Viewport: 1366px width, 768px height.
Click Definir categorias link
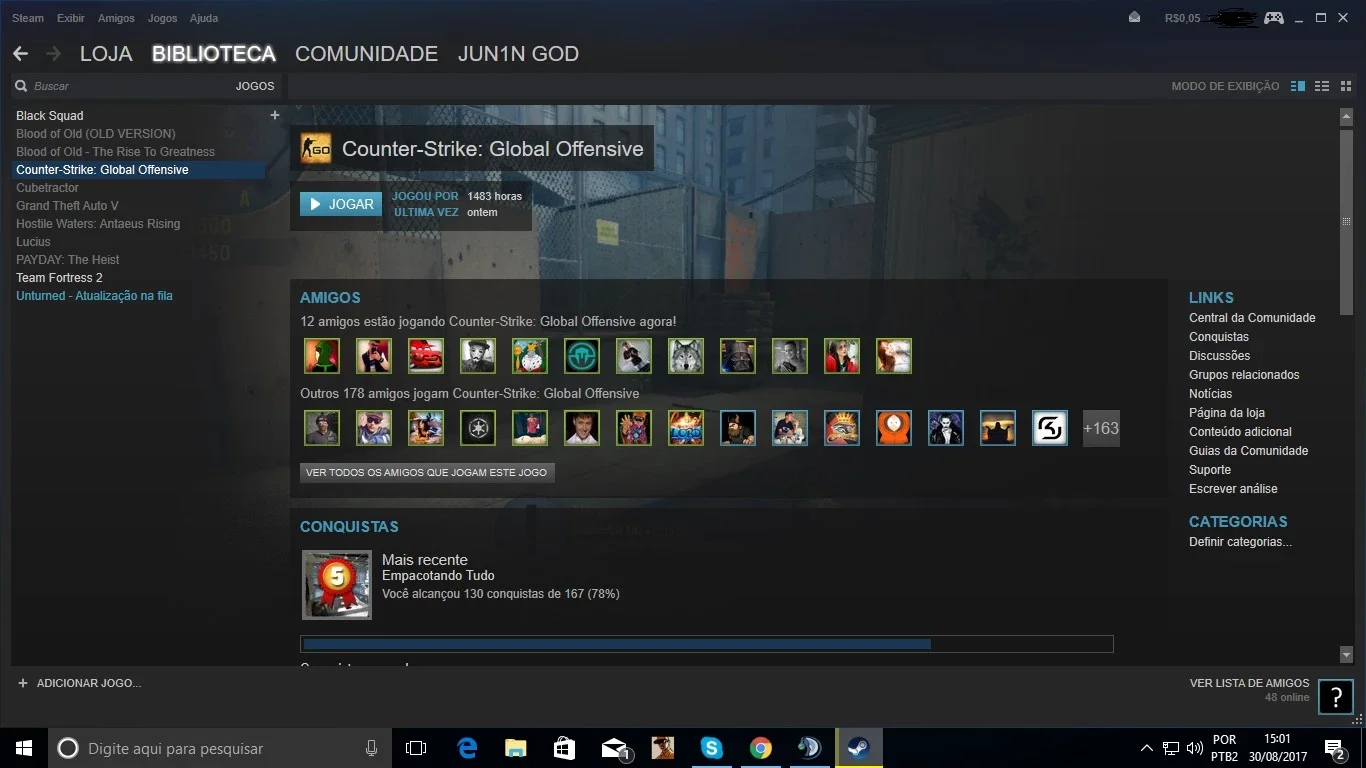point(1240,542)
